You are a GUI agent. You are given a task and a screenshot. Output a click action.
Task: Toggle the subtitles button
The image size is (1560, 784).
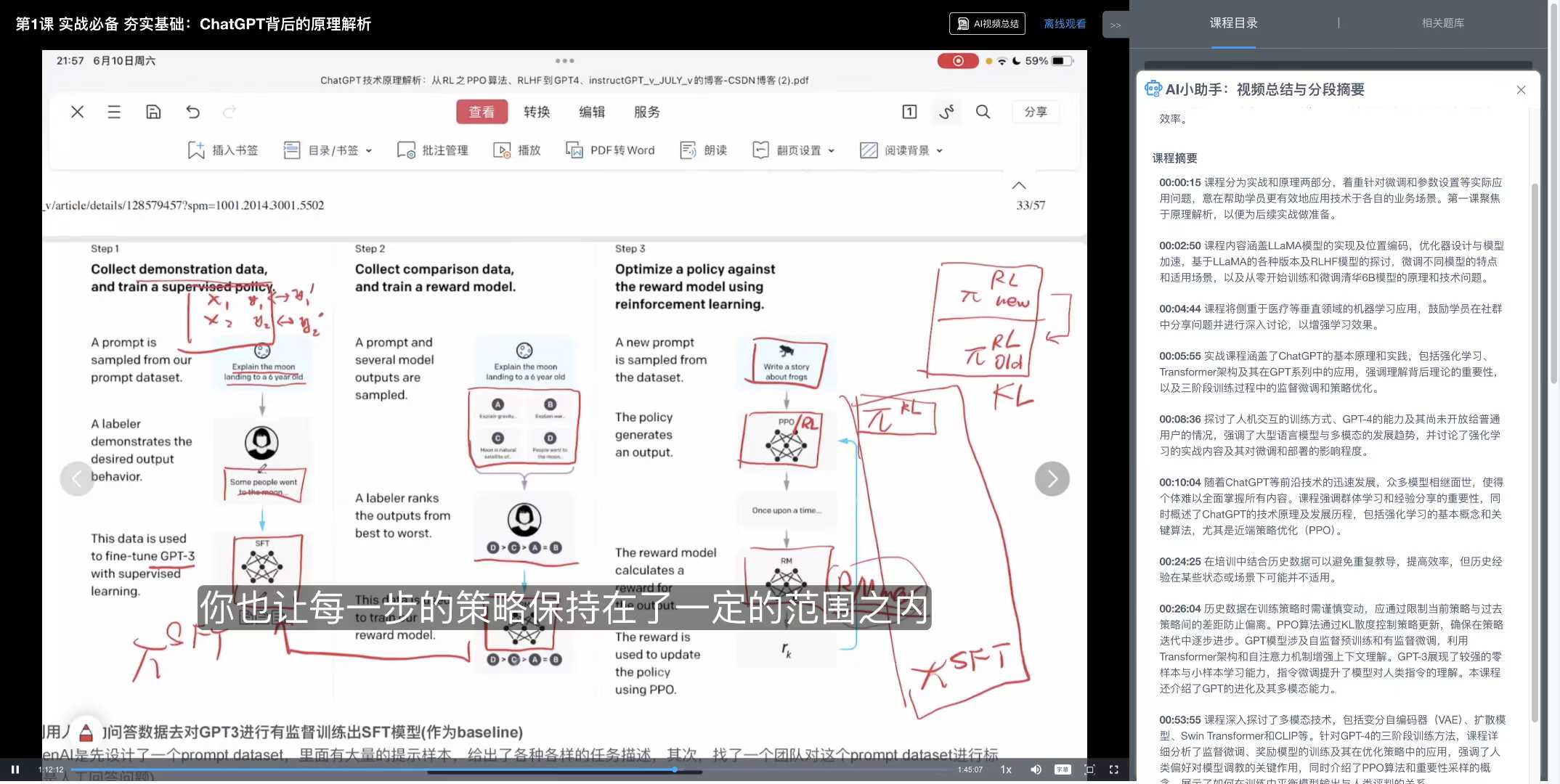pyautogui.click(x=1063, y=769)
